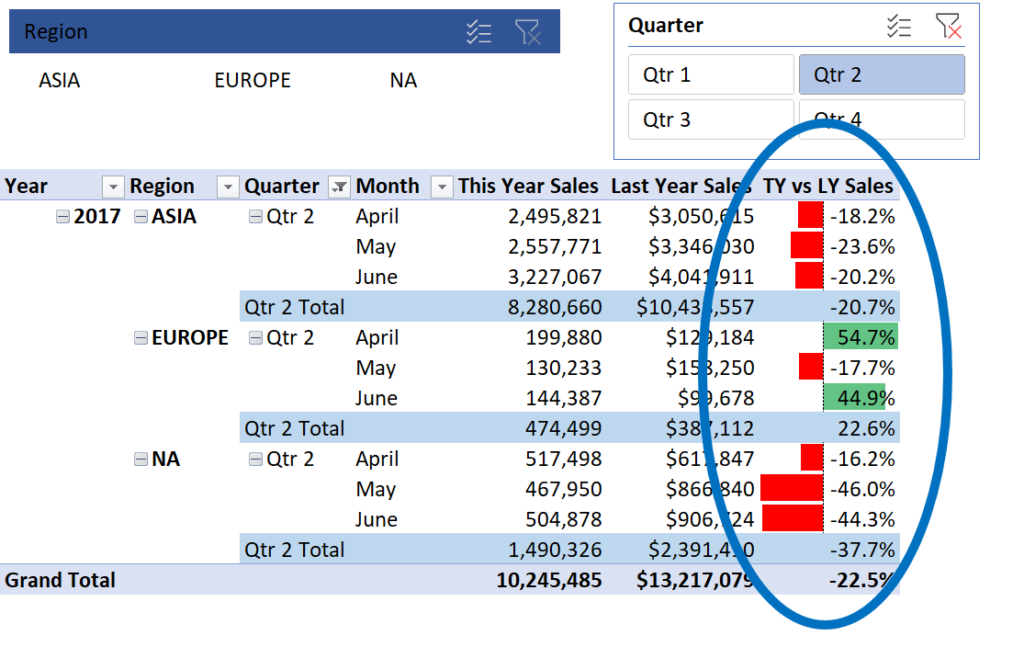This screenshot has height=647, width=1024.
Task: Clear the filter on the Region slicer
Action: click(x=530, y=31)
